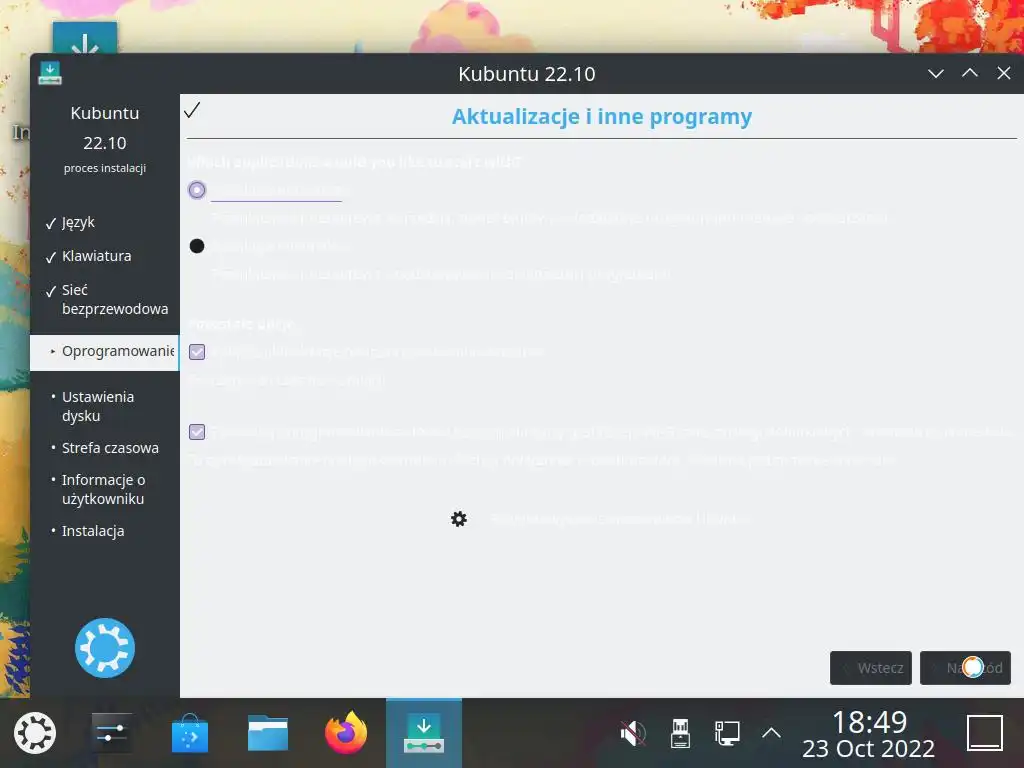Select the Informacje o użytkowniku step

tap(104, 489)
